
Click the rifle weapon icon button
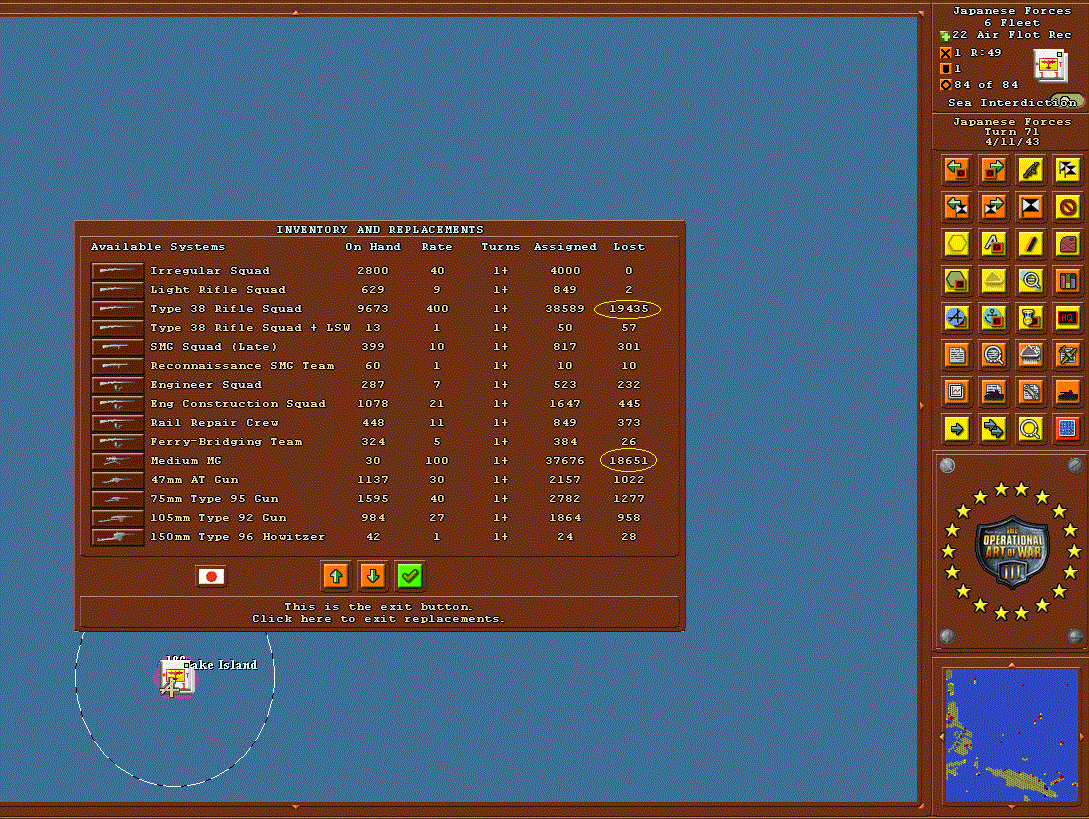tap(1031, 169)
